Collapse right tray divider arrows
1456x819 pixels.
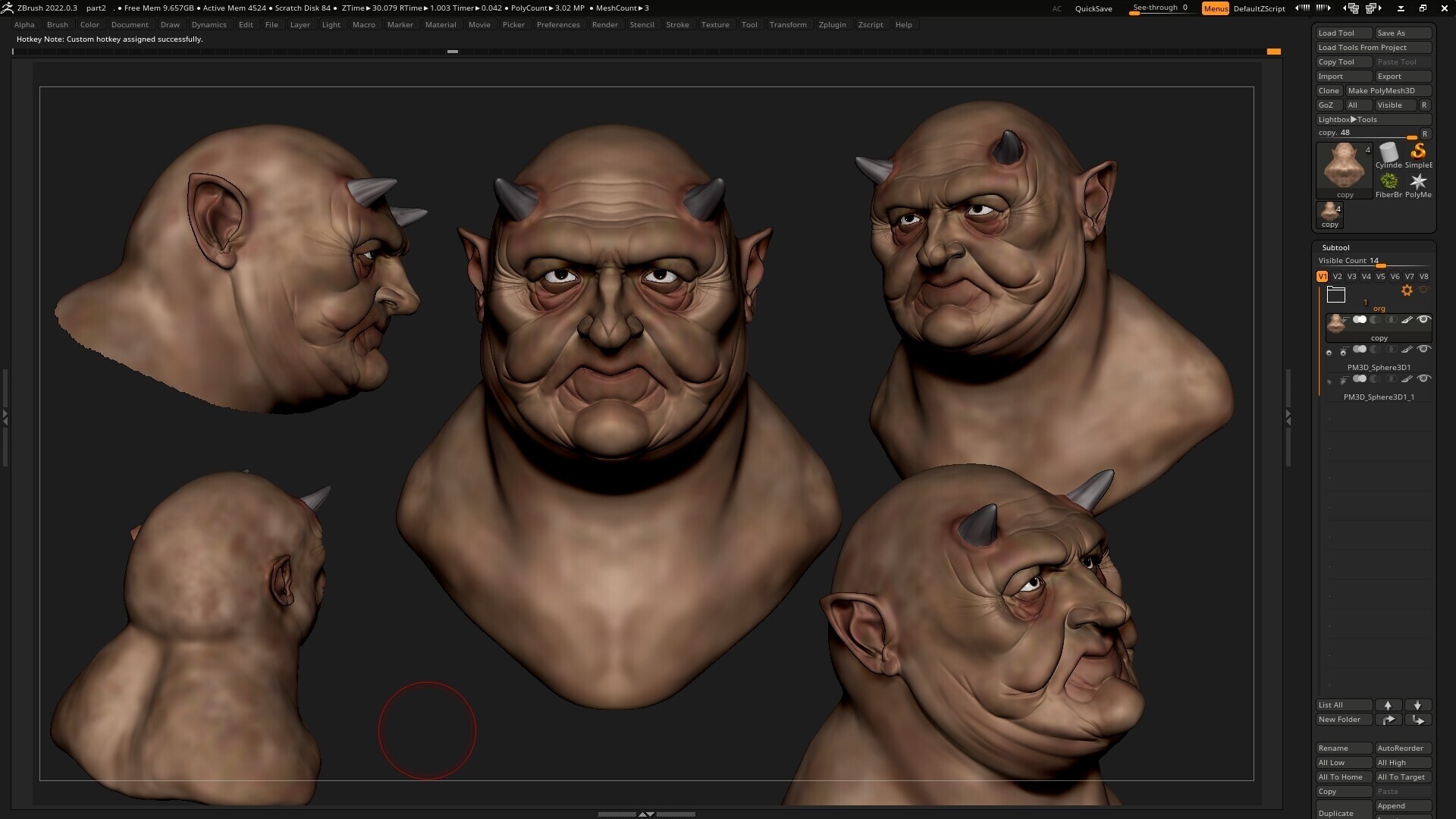[x=1288, y=417]
